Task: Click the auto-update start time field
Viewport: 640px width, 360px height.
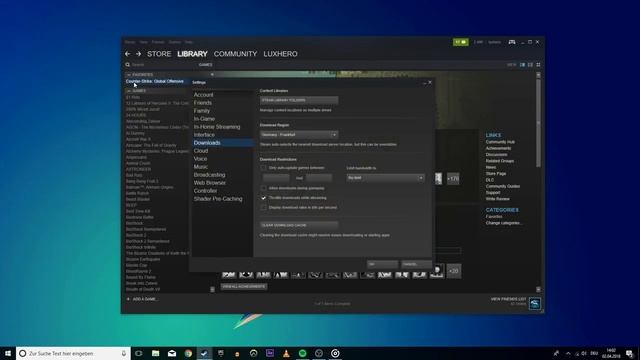Action: click(276, 178)
